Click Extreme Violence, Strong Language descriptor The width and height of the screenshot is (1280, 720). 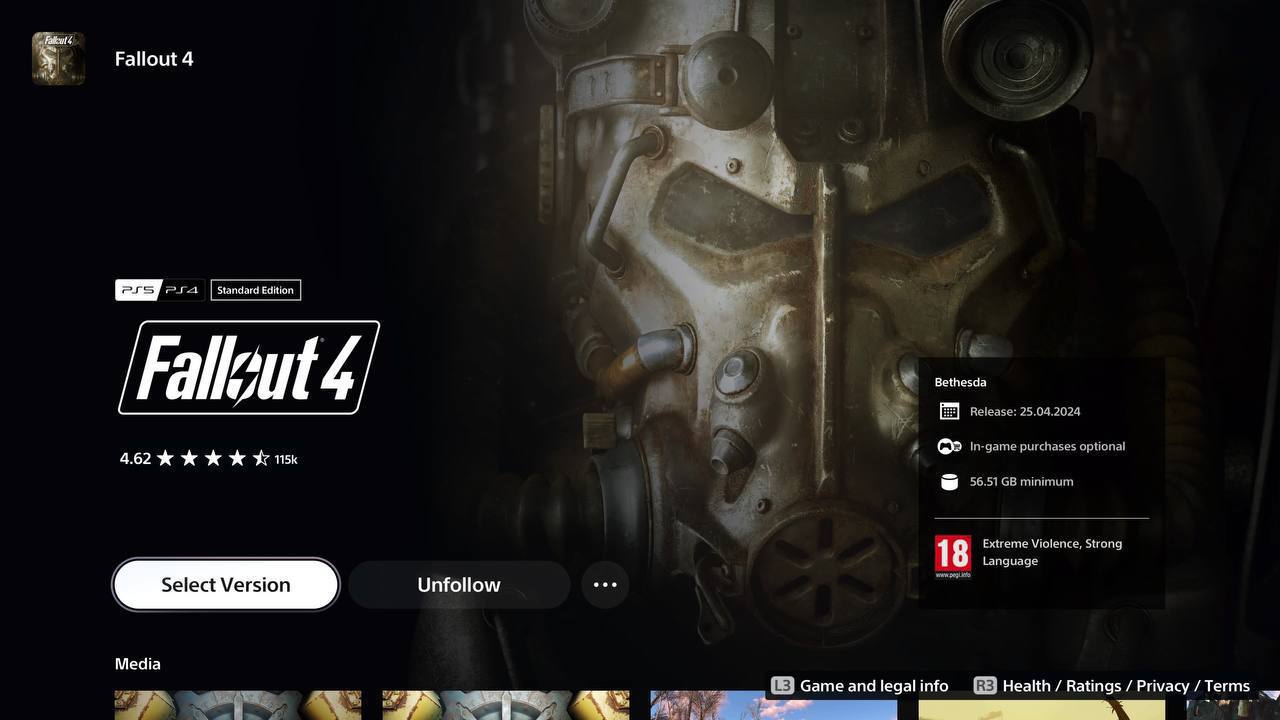click(x=1052, y=552)
